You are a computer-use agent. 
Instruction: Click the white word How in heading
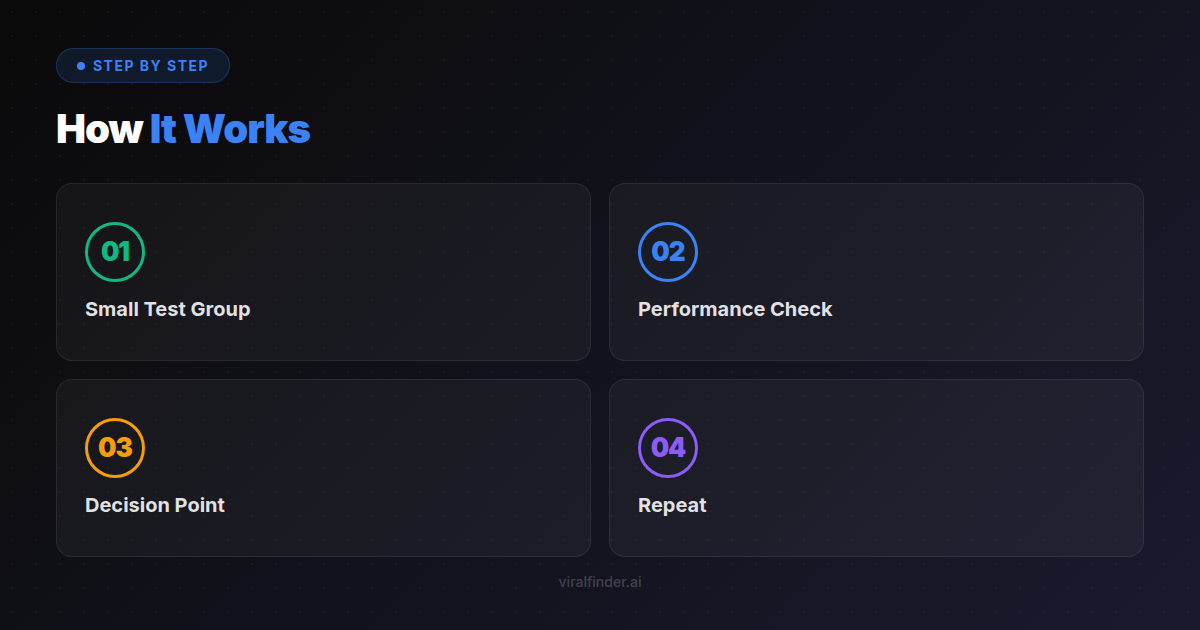tap(99, 130)
